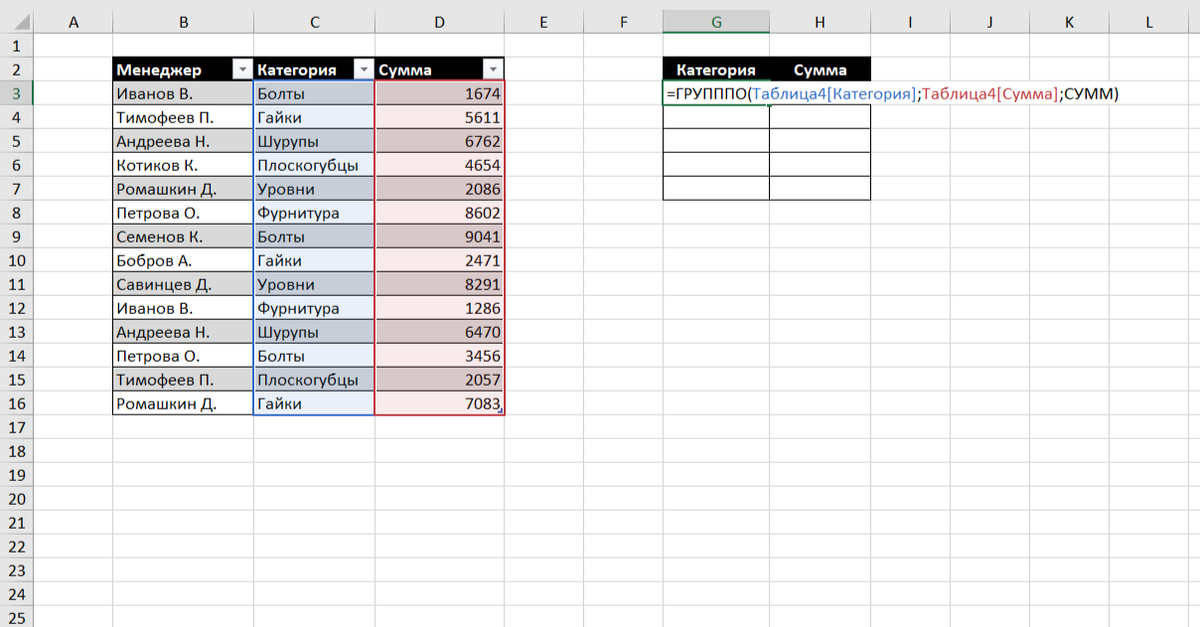Select the amount cell 5611
The image size is (1200, 627).
click(439, 117)
